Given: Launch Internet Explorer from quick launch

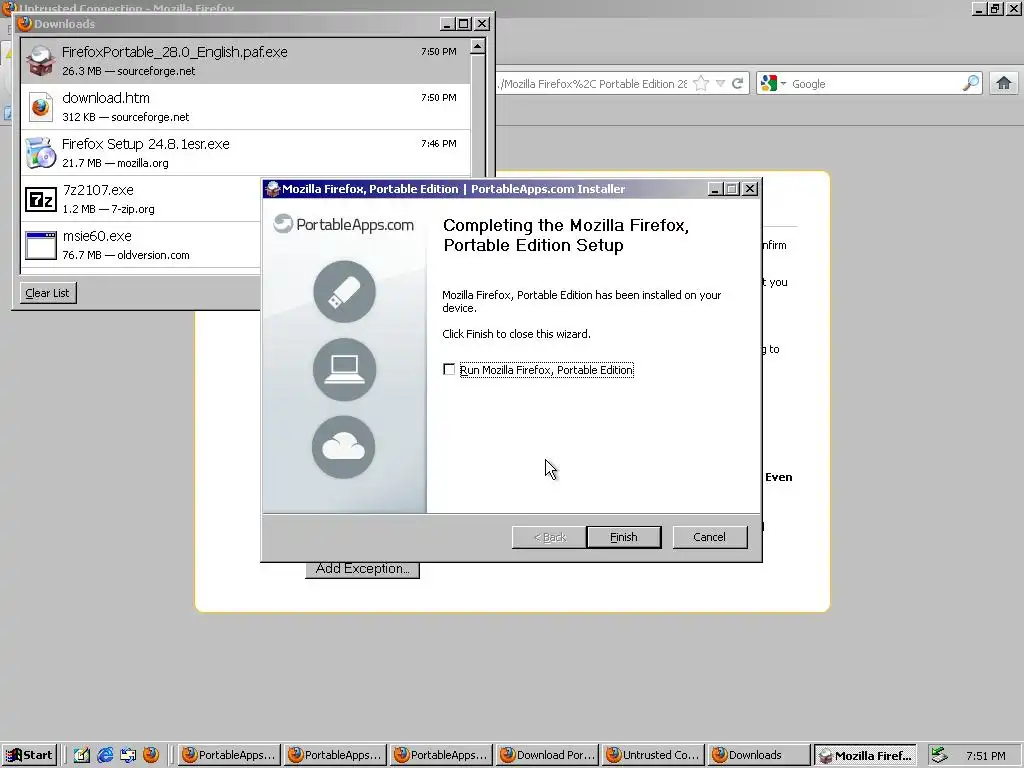Looking at the screenshot, I should point(105,755).
